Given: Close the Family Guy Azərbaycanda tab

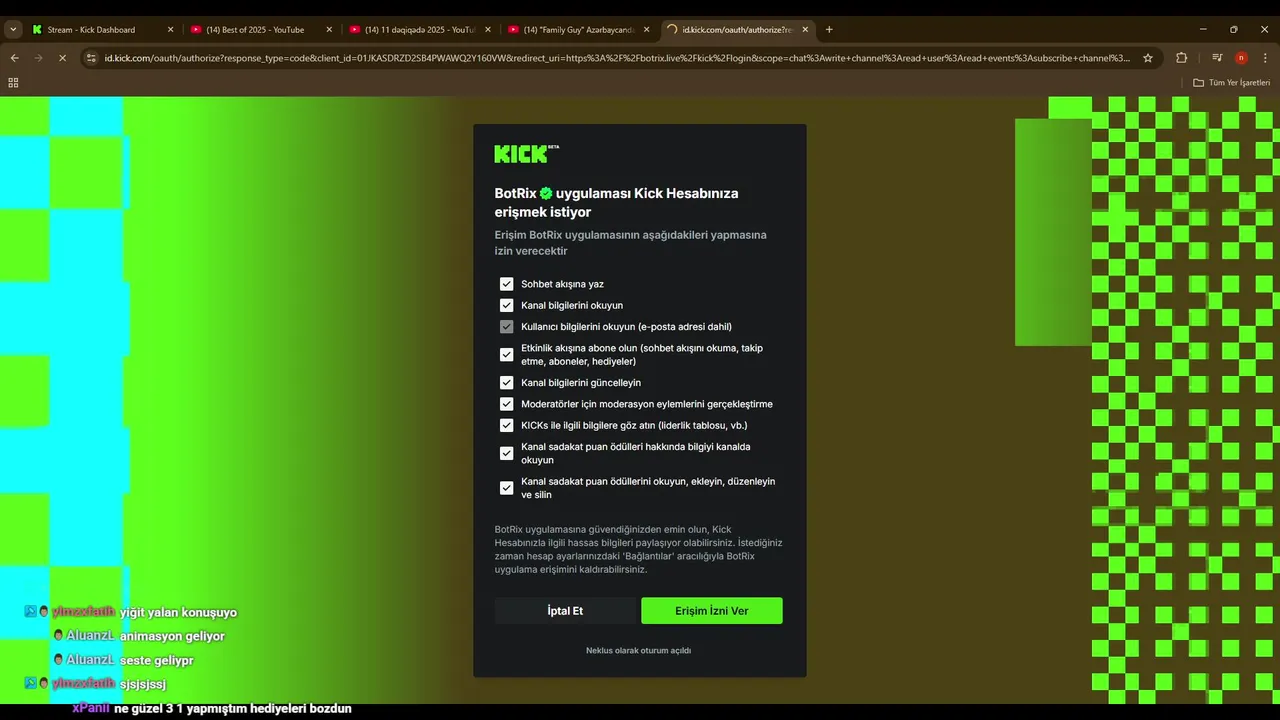Looking at the screenshot, I should pyautogui.click(x=647, y=29).
